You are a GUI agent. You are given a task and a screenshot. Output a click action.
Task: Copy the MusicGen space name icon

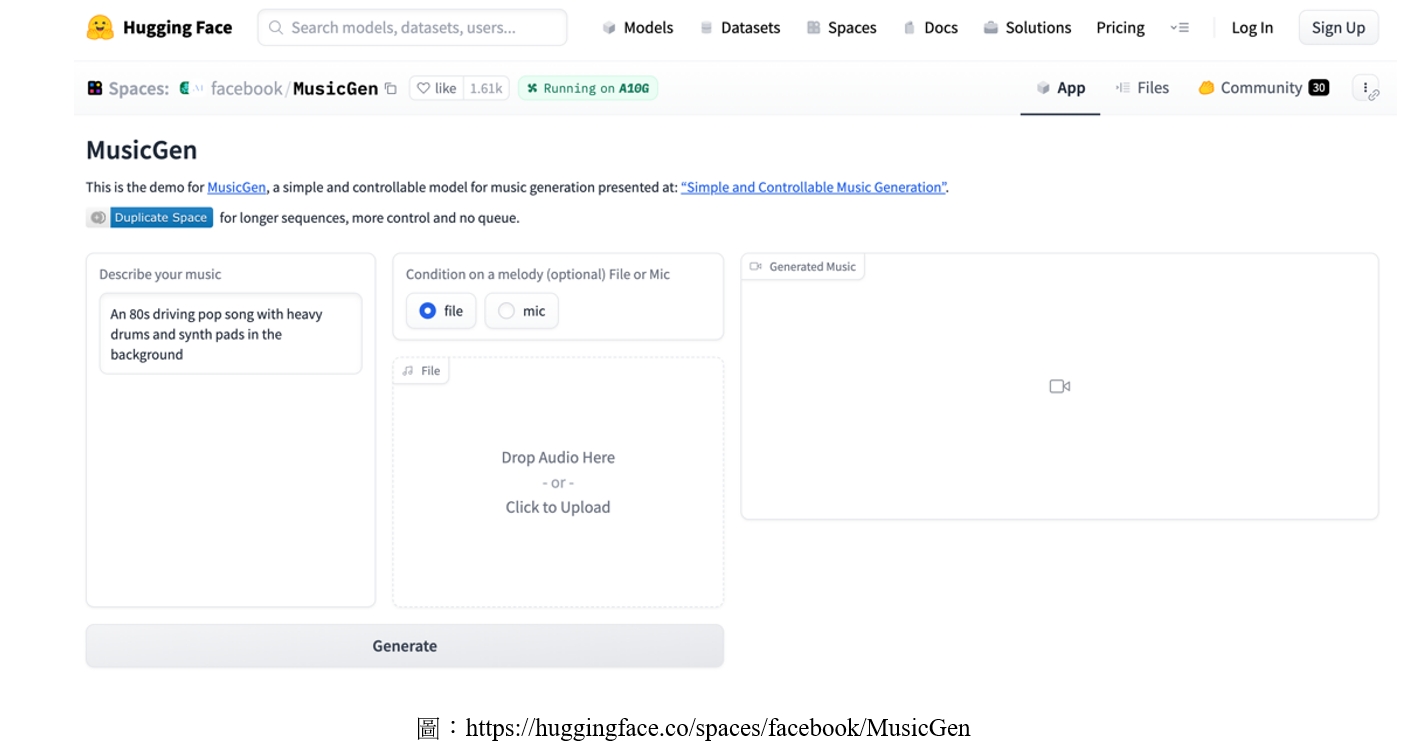[391, 88]
